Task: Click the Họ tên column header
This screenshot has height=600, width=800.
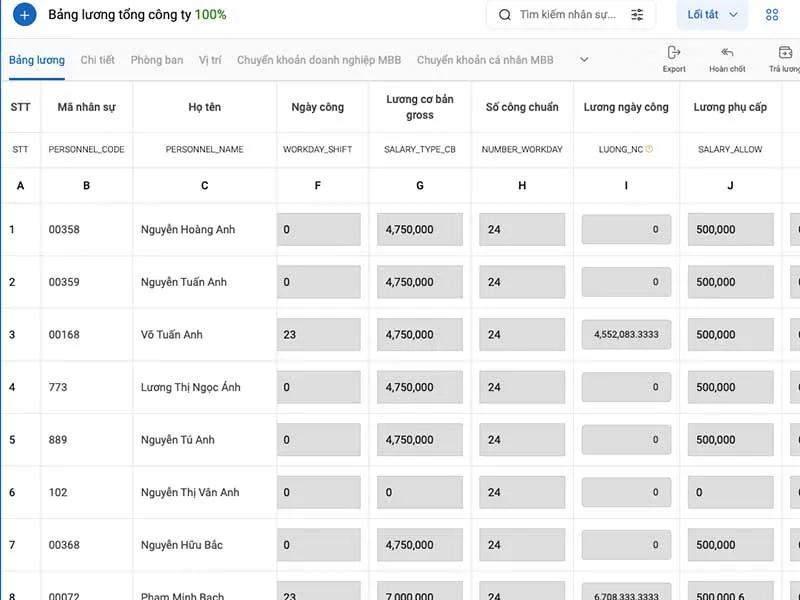Action: tap(205, 107)
